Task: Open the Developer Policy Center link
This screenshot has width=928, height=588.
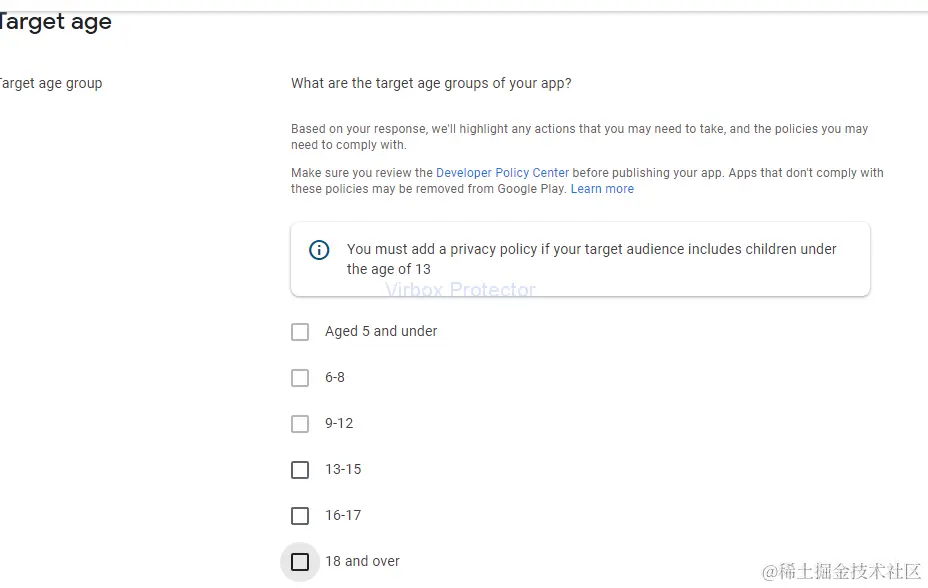Action: (502, 173)
